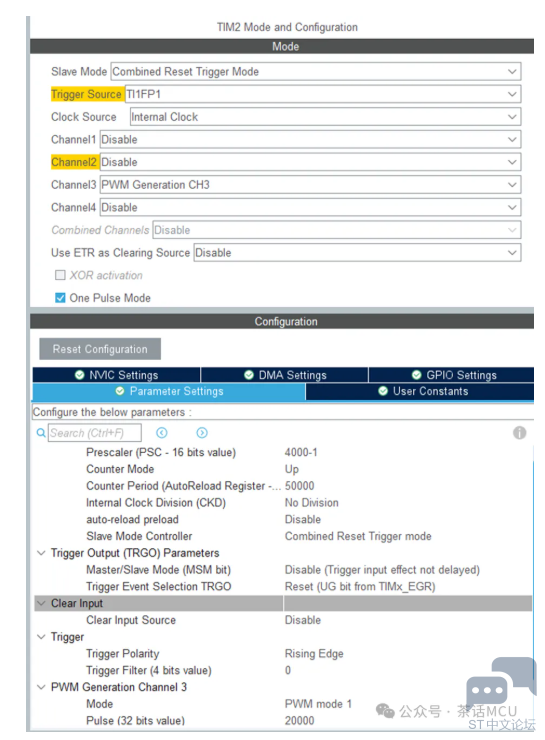Viewport: 545px width, 740px height.
Task: Go to previous search result arrow
Action: tap(162, 433)
